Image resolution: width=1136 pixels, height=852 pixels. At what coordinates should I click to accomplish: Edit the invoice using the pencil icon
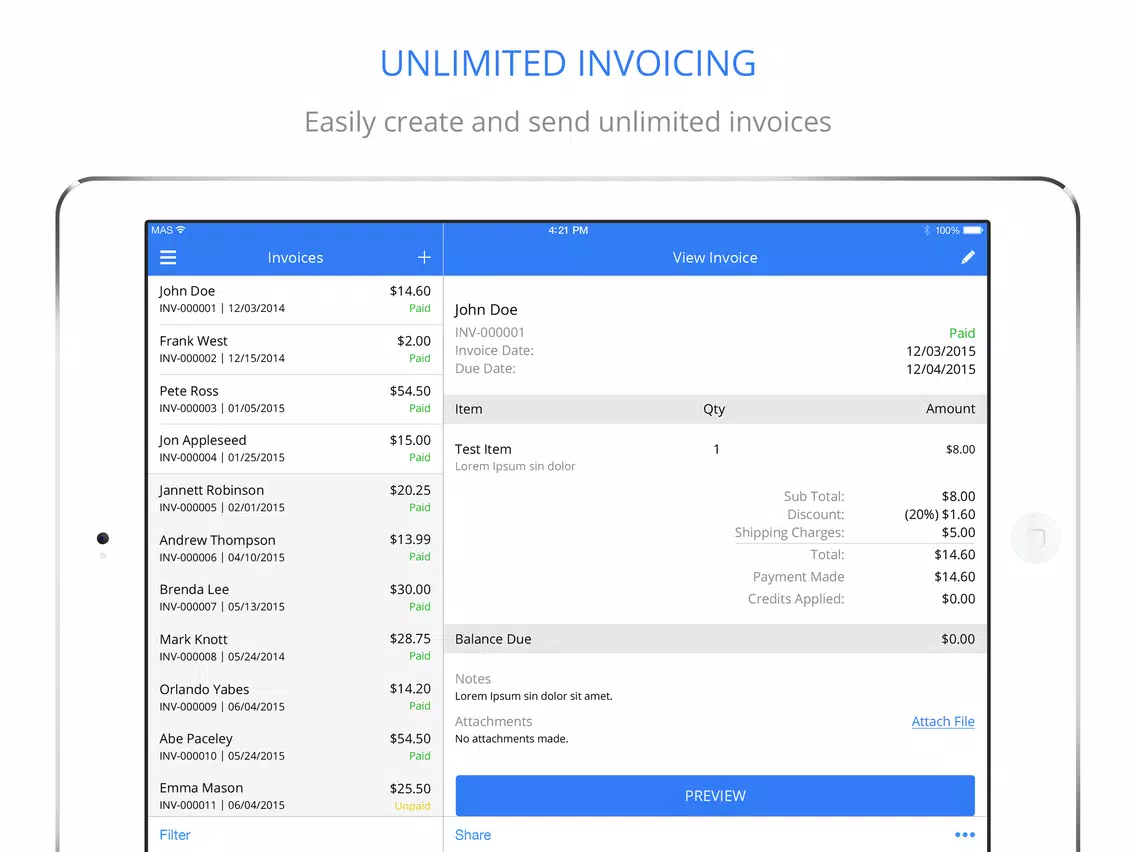click(x=968, y=257)
